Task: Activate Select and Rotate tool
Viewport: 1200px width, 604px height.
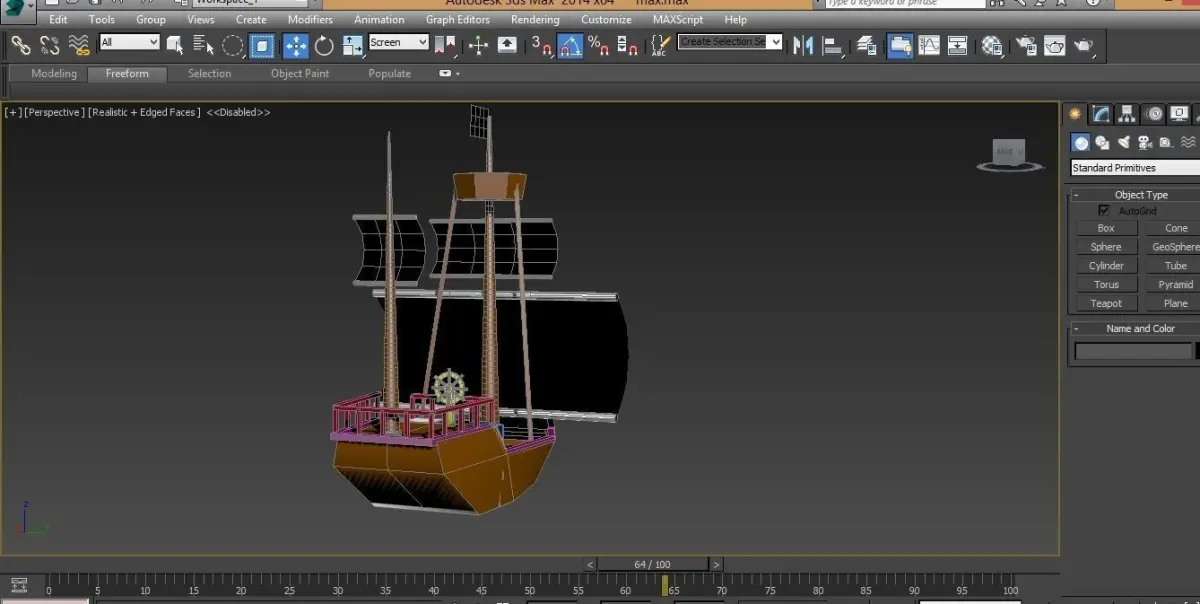Action: click(x=325, y=45)
